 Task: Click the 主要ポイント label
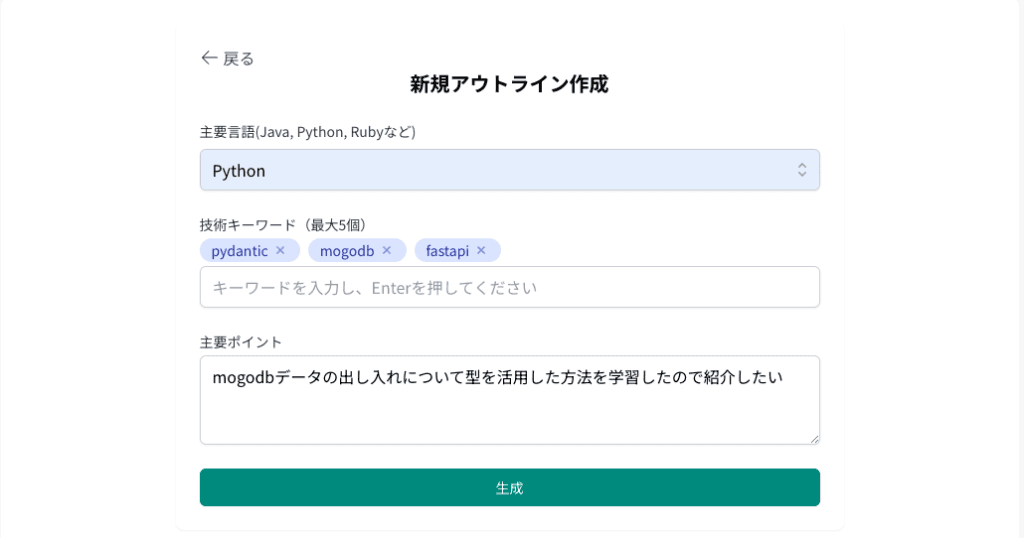click(241, 342)
